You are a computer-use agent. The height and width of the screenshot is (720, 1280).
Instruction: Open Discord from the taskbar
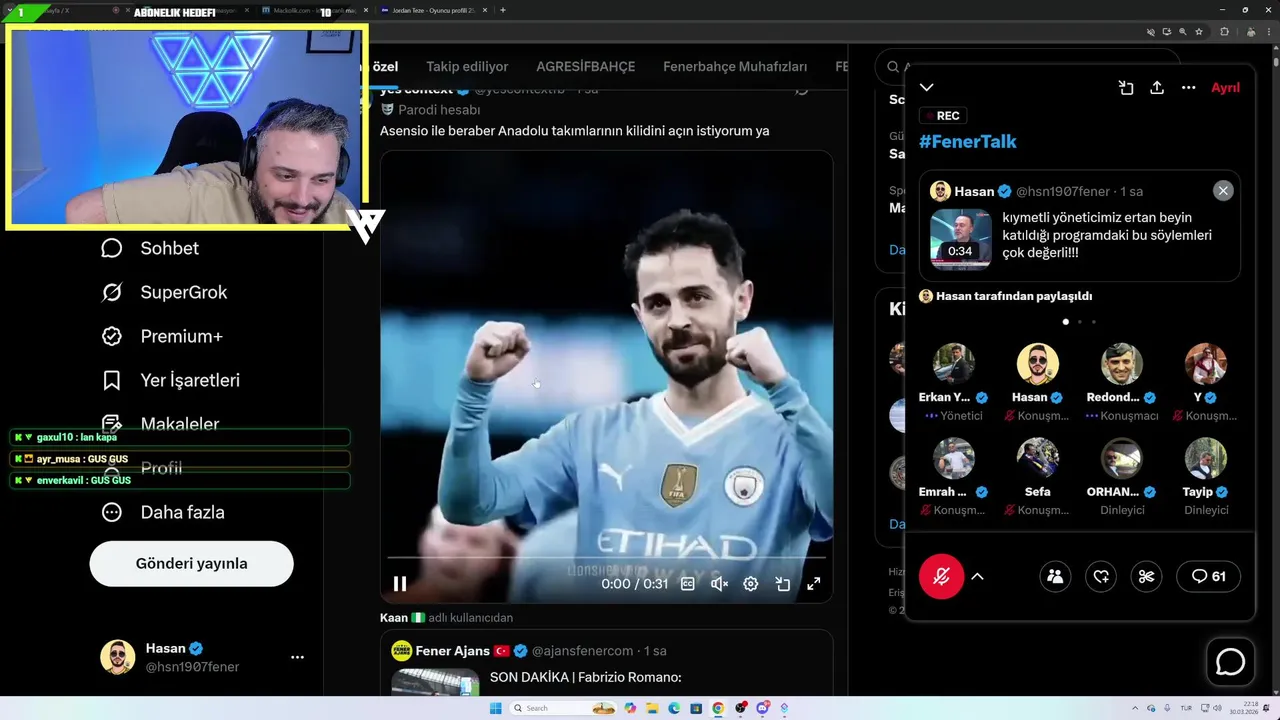pyautogui.click(x=763, y=708)
